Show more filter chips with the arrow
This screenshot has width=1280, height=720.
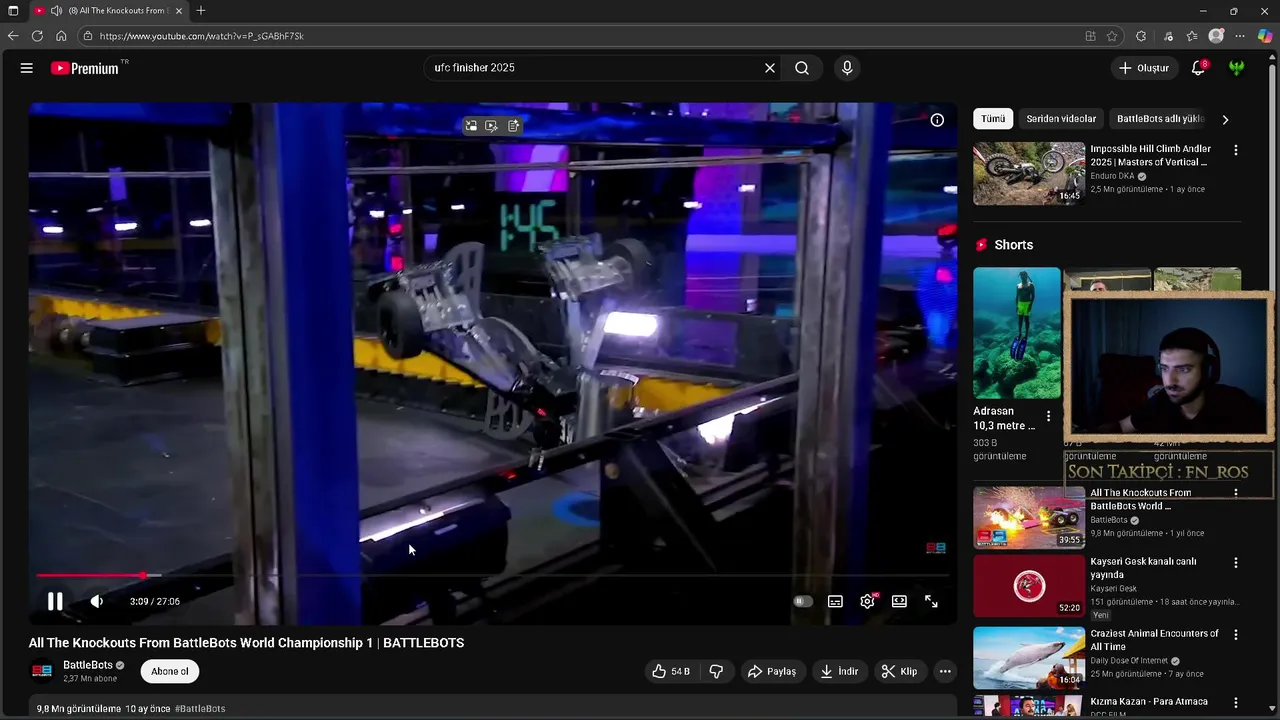[x=1225, y=119]
